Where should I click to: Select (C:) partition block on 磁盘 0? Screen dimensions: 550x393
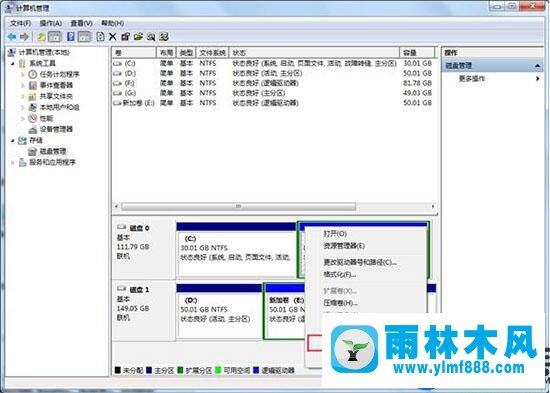coord(236,249)
